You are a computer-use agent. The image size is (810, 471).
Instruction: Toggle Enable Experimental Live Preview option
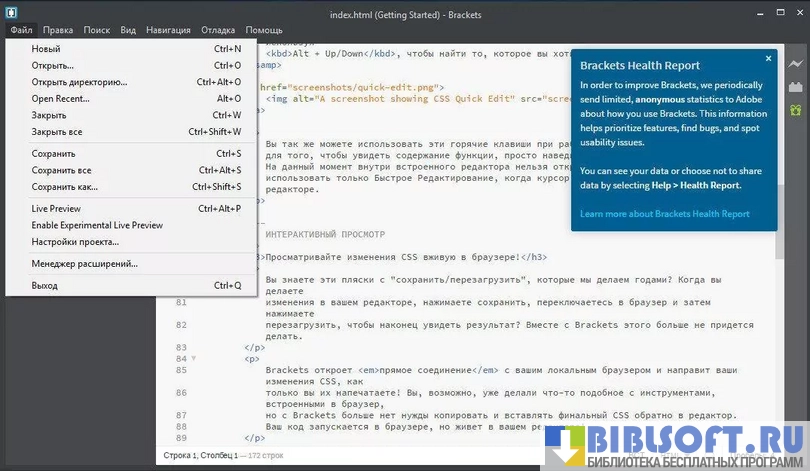[x=97, y=225]
